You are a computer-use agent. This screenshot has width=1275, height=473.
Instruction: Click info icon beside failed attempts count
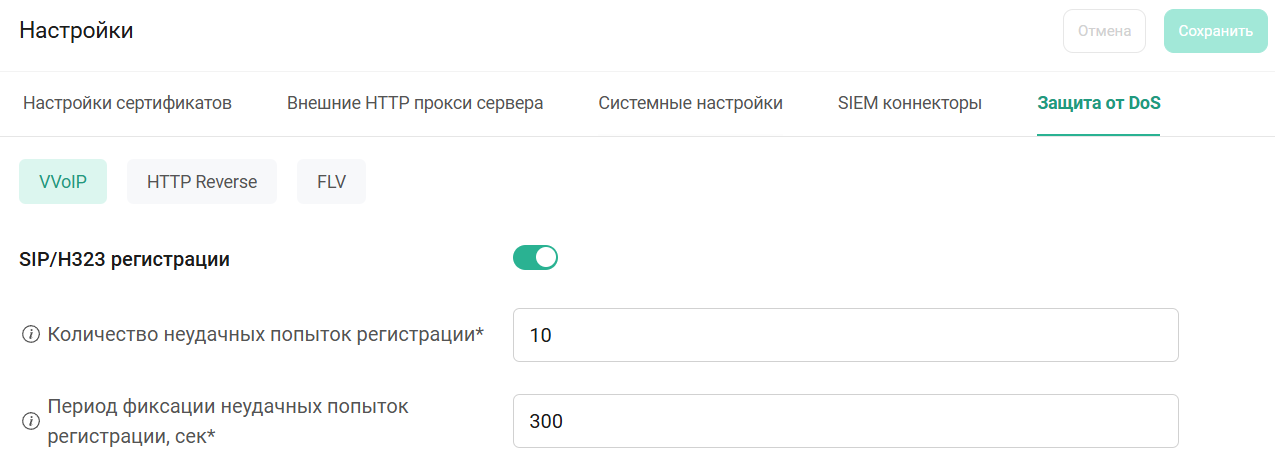tap(30, 335)
